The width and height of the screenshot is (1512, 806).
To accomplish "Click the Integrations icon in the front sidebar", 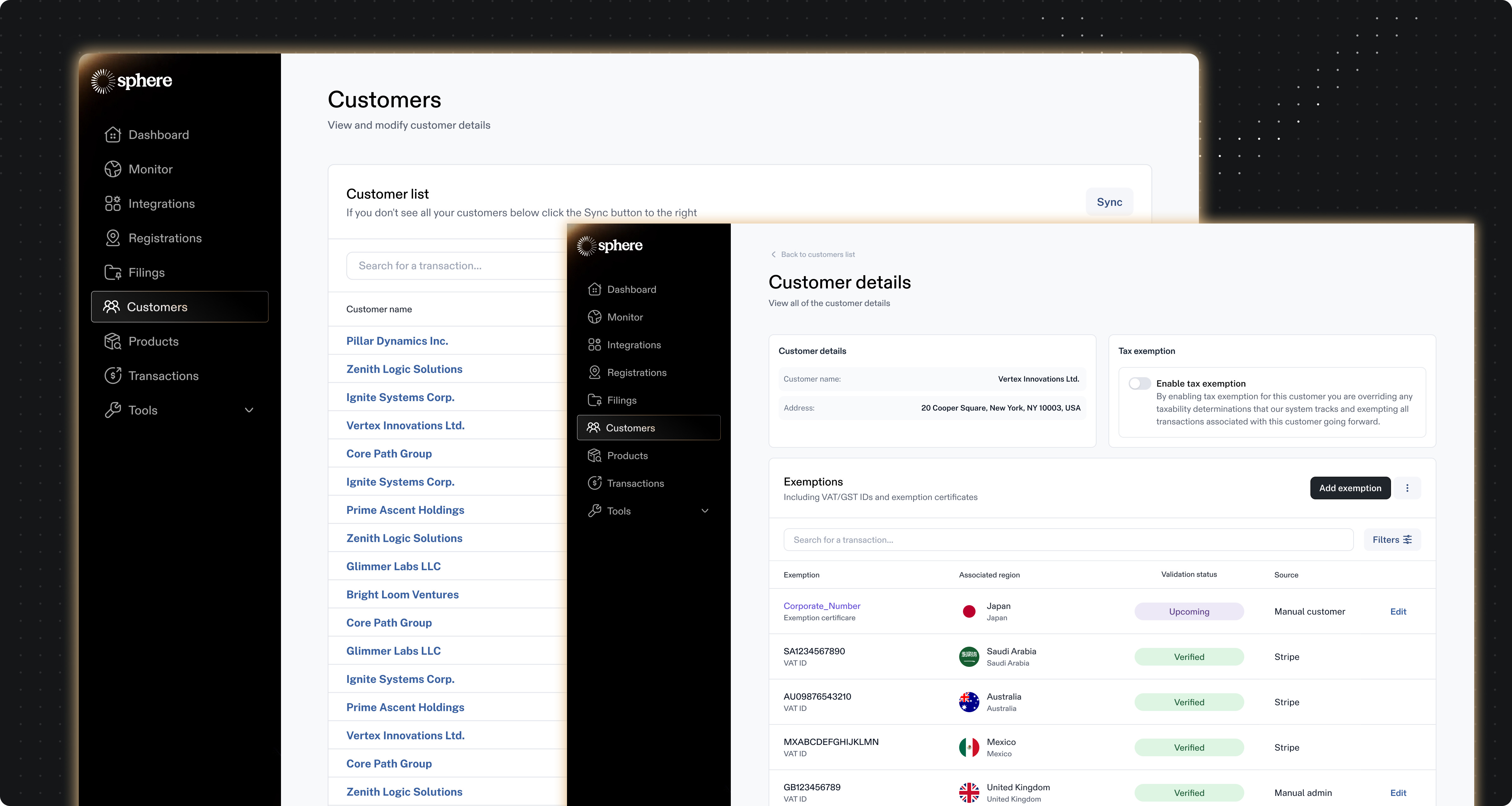I will [x=594, y=345].
